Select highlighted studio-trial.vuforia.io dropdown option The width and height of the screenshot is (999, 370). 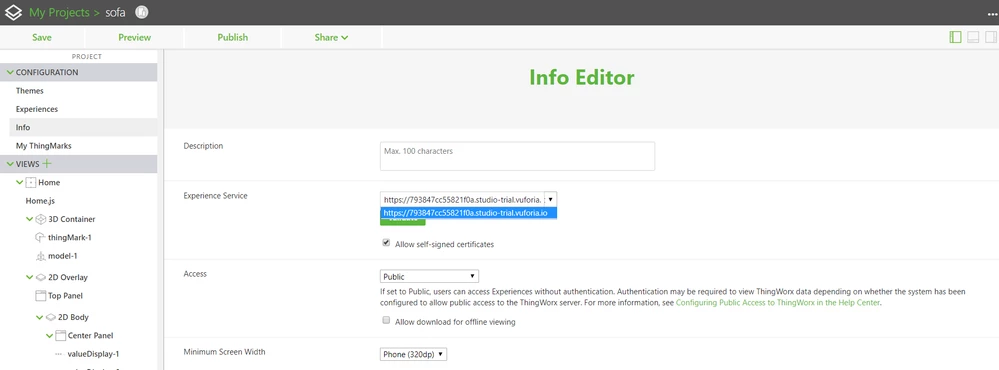(469, 213)
